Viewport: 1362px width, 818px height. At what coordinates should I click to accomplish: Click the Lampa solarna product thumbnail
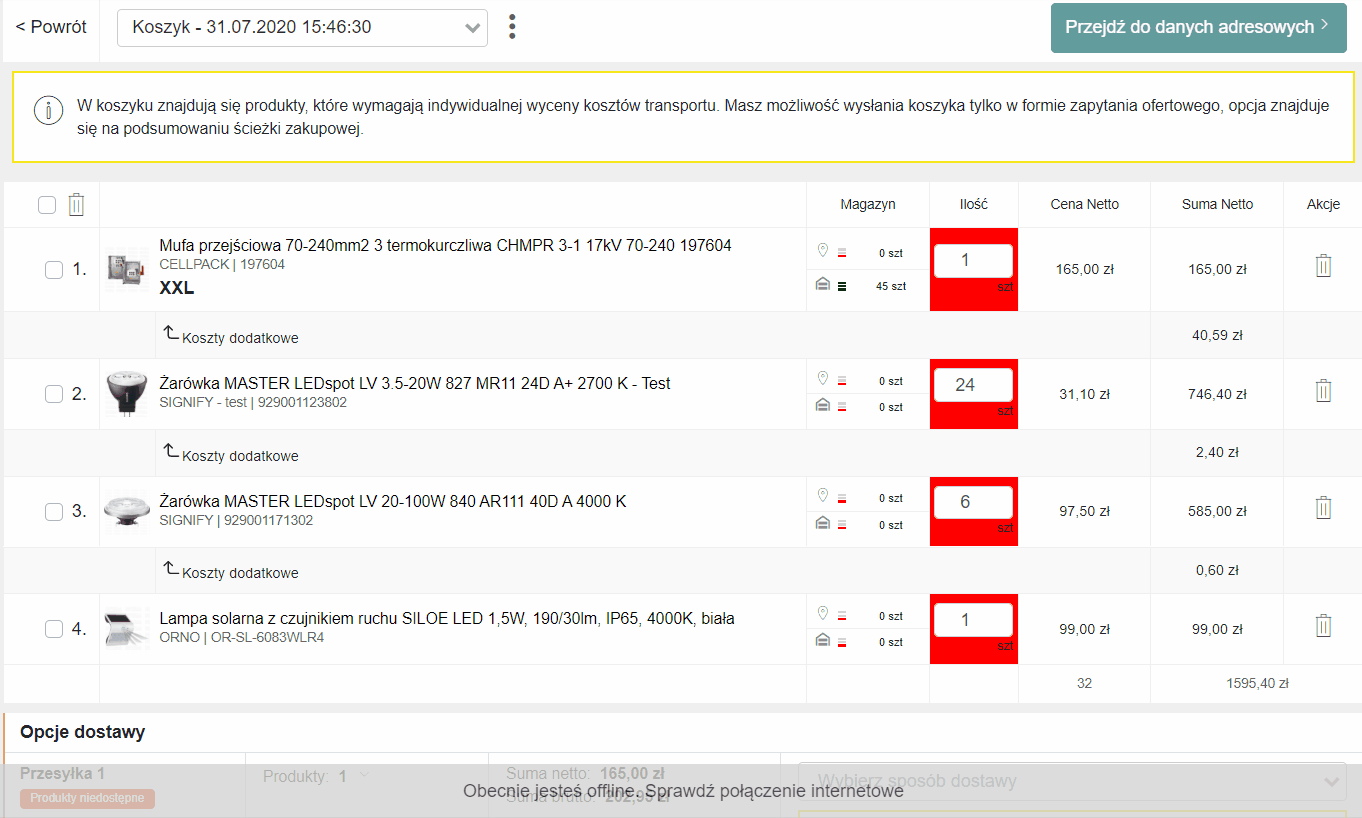click(127, 629)
